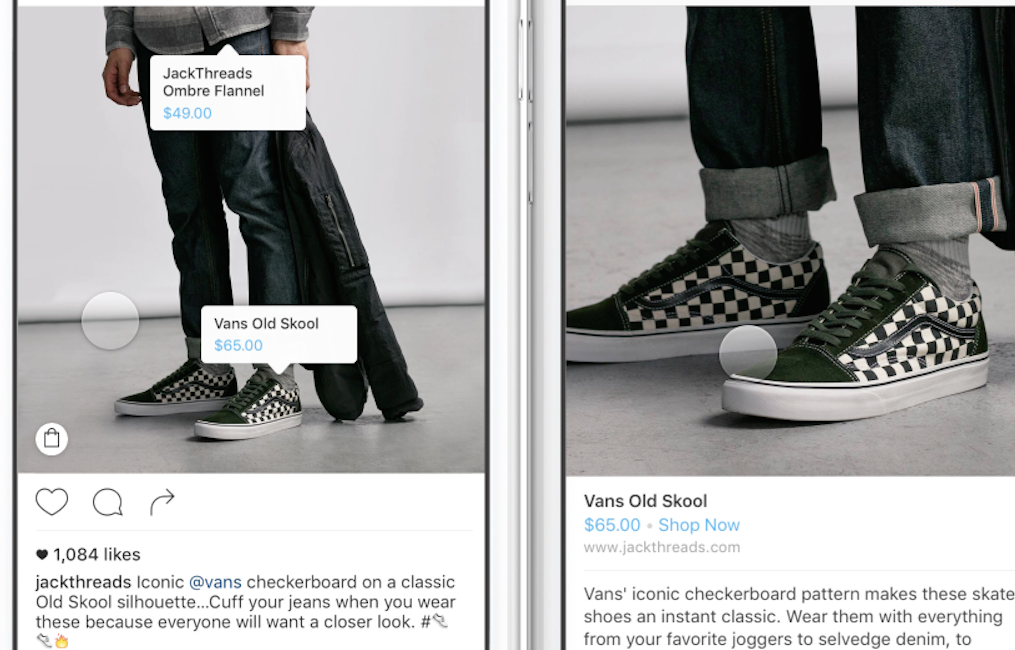Tap the small heart beside the likes count
The height and width of the screenshot is (650, 1015).
click(42, 554)
